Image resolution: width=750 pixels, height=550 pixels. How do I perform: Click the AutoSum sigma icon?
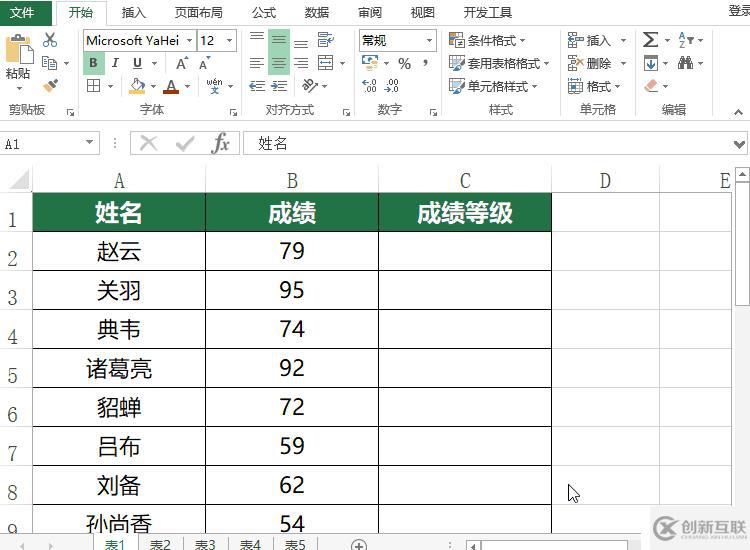point(651,40)
